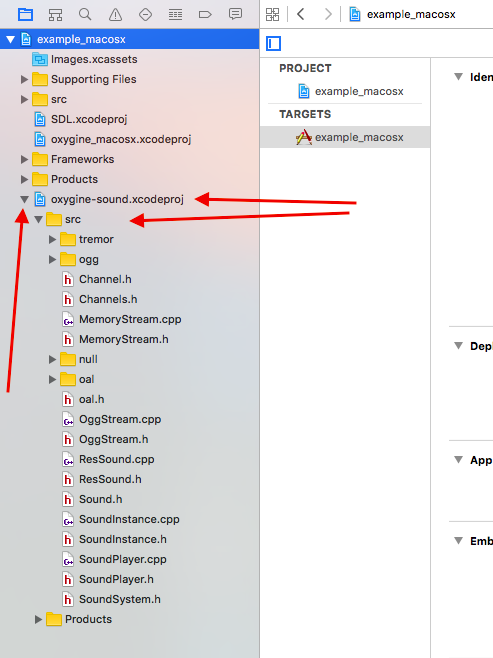Open the Symbol navigator hierarchy icon

pos(55,15)
